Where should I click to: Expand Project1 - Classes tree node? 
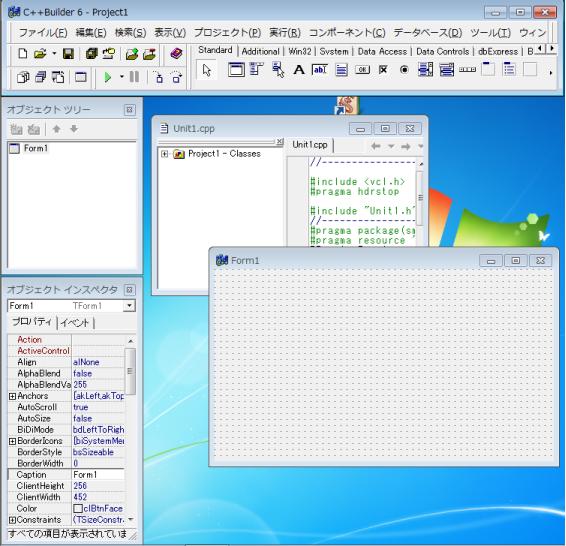tap(165, 154)
